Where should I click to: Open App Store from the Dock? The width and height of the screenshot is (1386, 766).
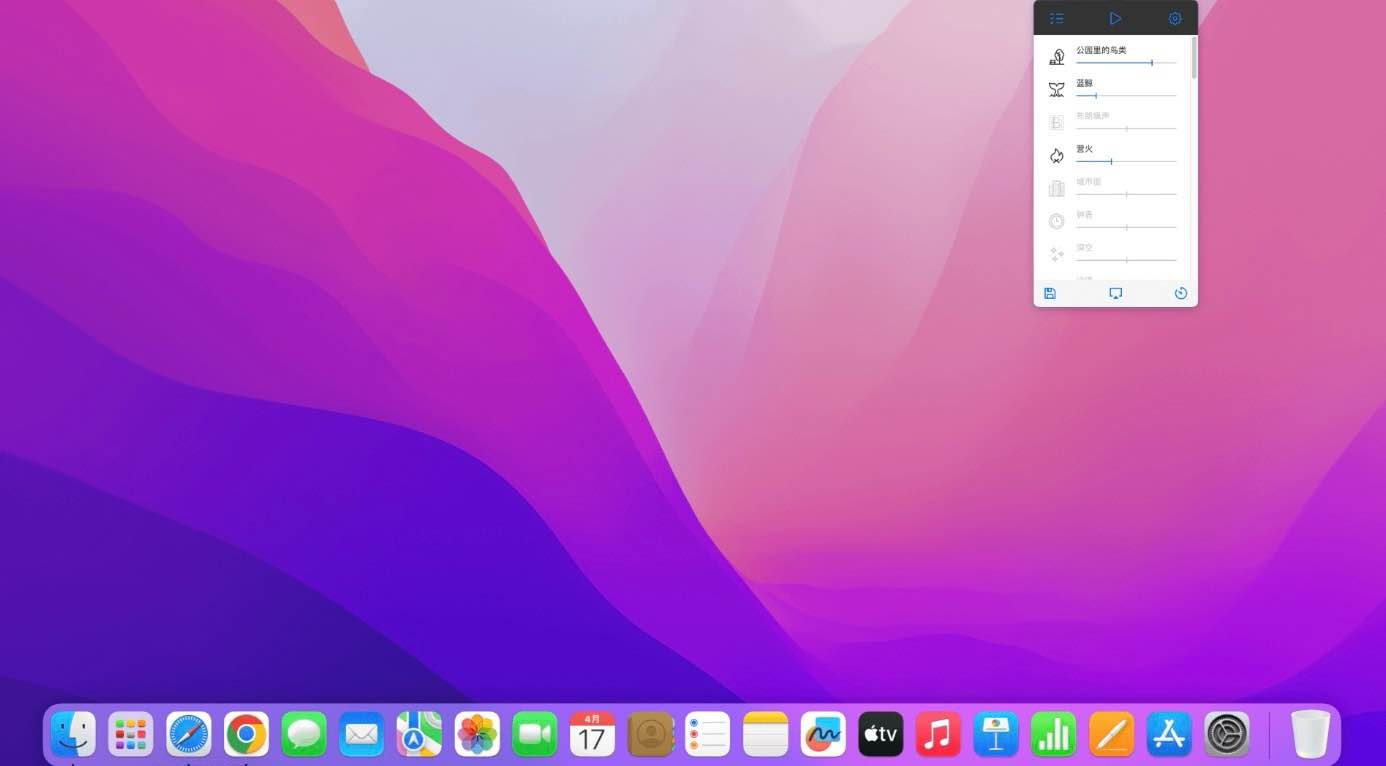tap(1168, 733)
